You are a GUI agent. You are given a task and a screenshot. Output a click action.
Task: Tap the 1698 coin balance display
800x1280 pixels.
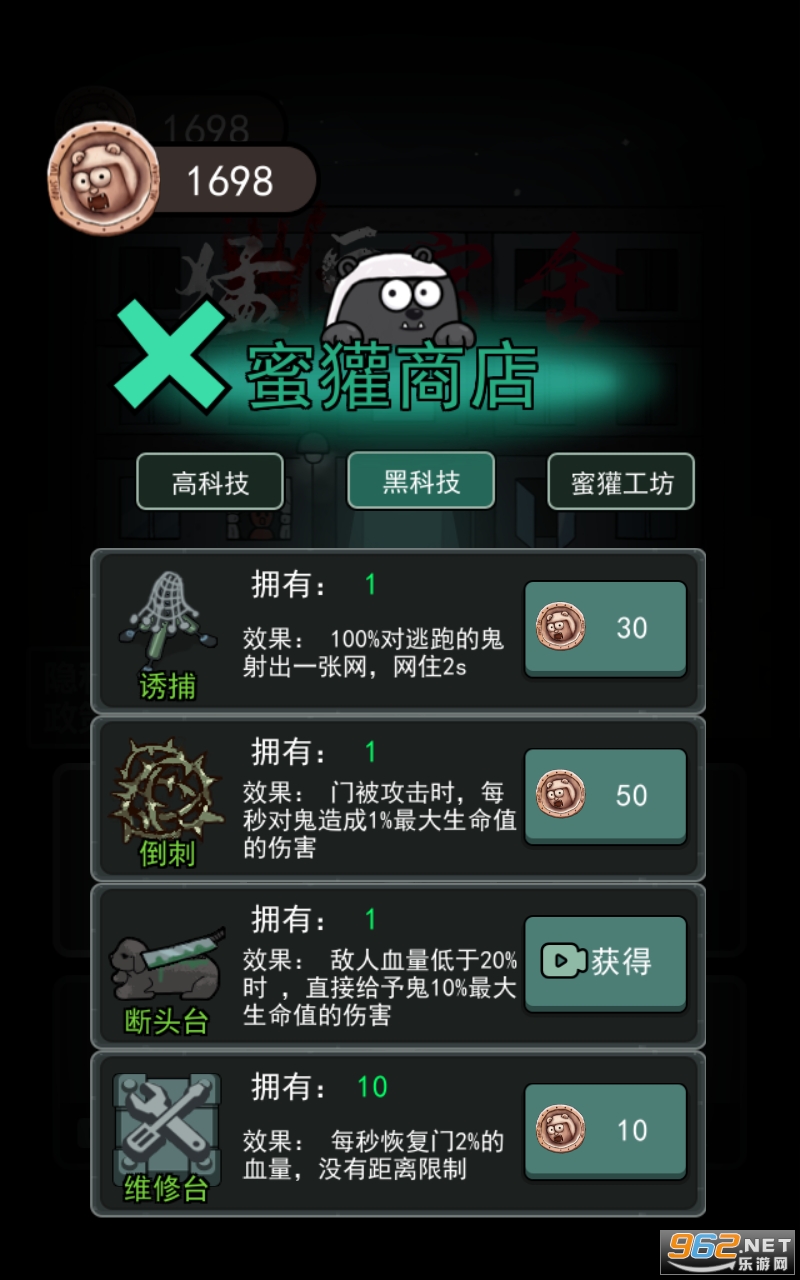(231, 181)
